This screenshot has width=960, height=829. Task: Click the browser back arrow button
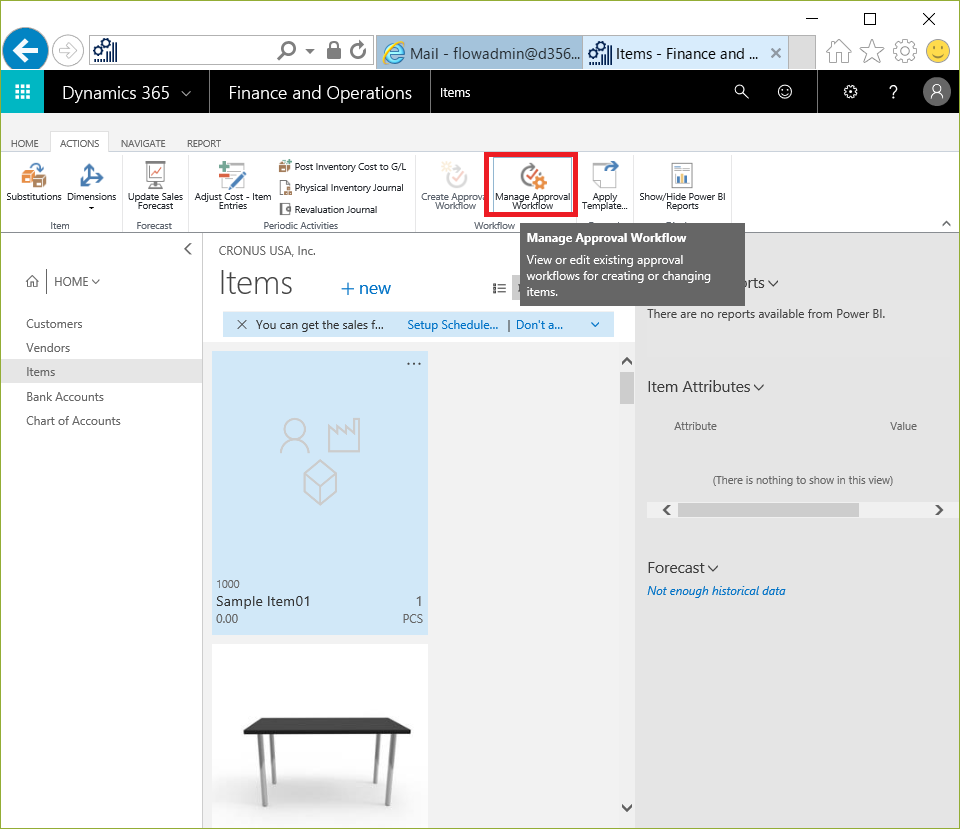[x=25, y=50]
